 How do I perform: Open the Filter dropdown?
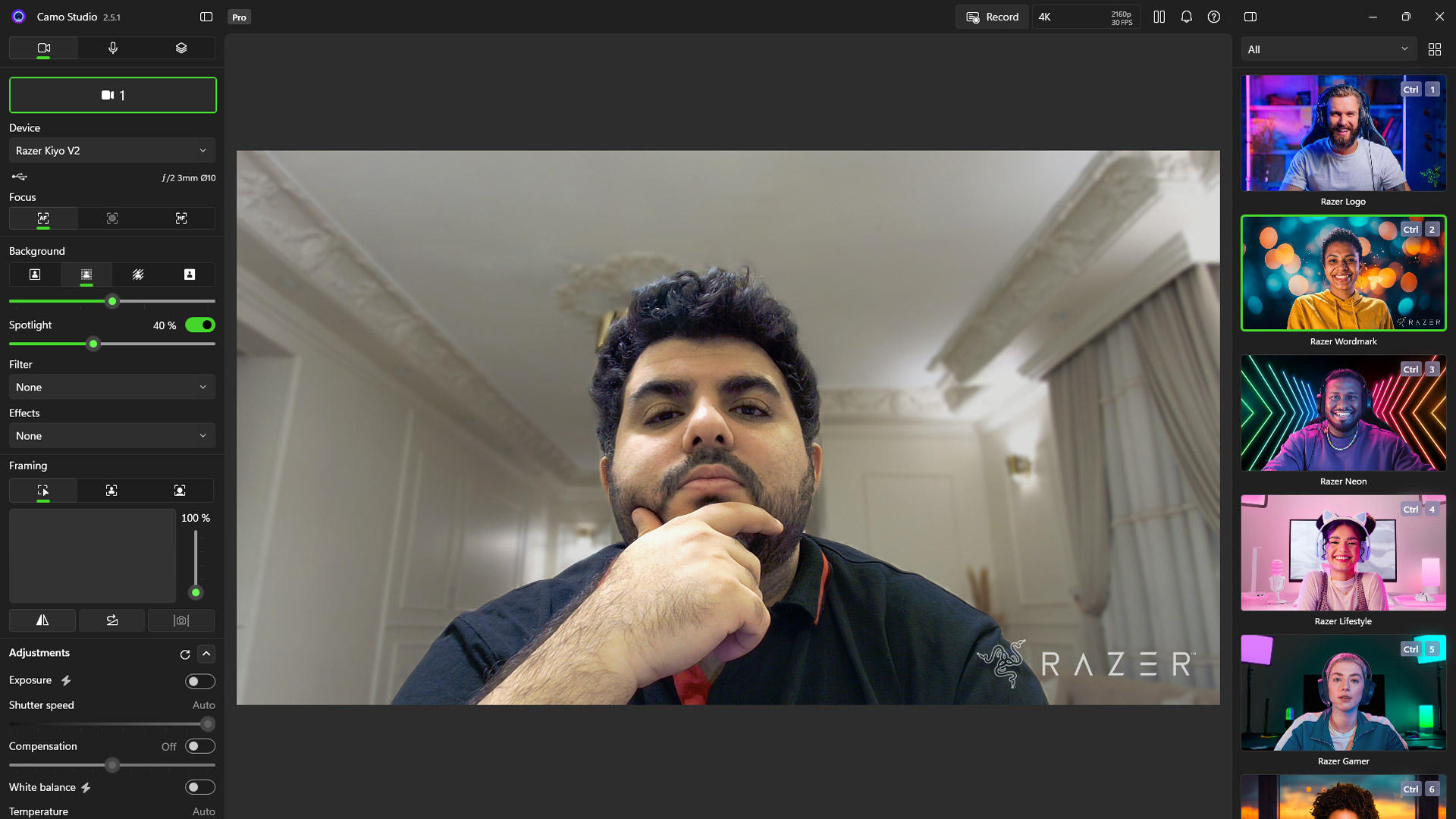112,388
